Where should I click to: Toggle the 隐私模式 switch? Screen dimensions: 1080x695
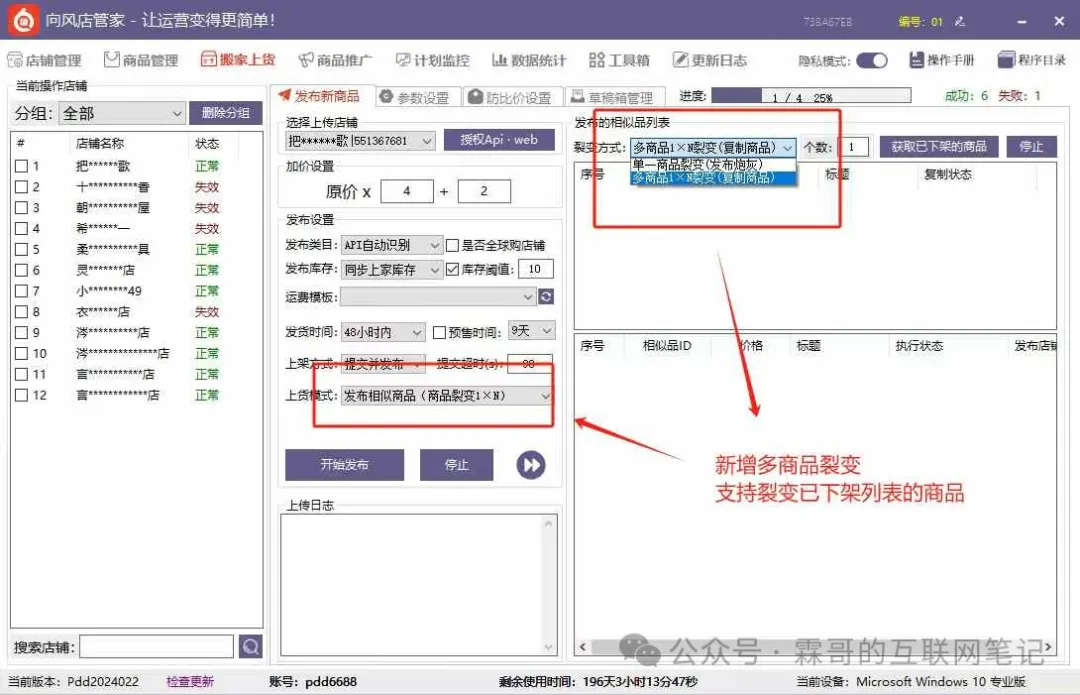[871, 61]
